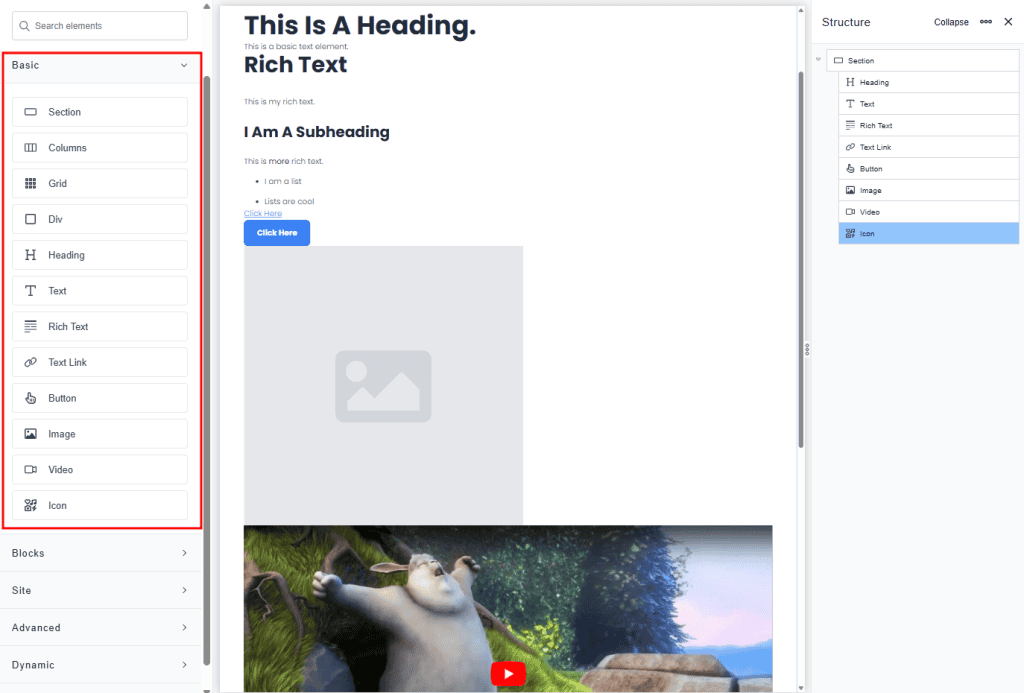Click the Heading element icon in Basic panel
Viewport: 1024px width, 693px height.
coord(31,255)
